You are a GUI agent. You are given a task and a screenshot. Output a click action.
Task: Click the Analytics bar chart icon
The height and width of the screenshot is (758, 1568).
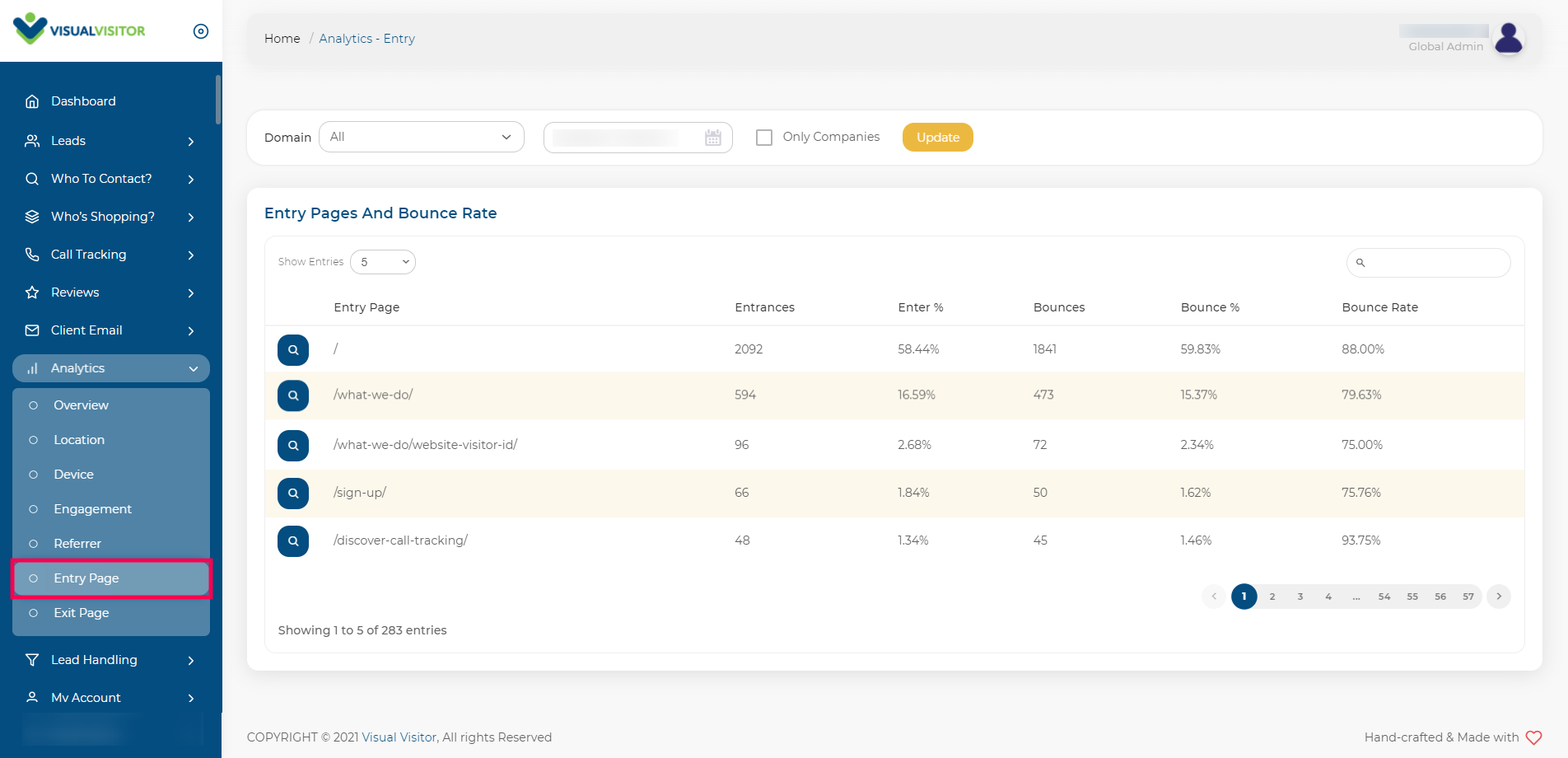32,368
